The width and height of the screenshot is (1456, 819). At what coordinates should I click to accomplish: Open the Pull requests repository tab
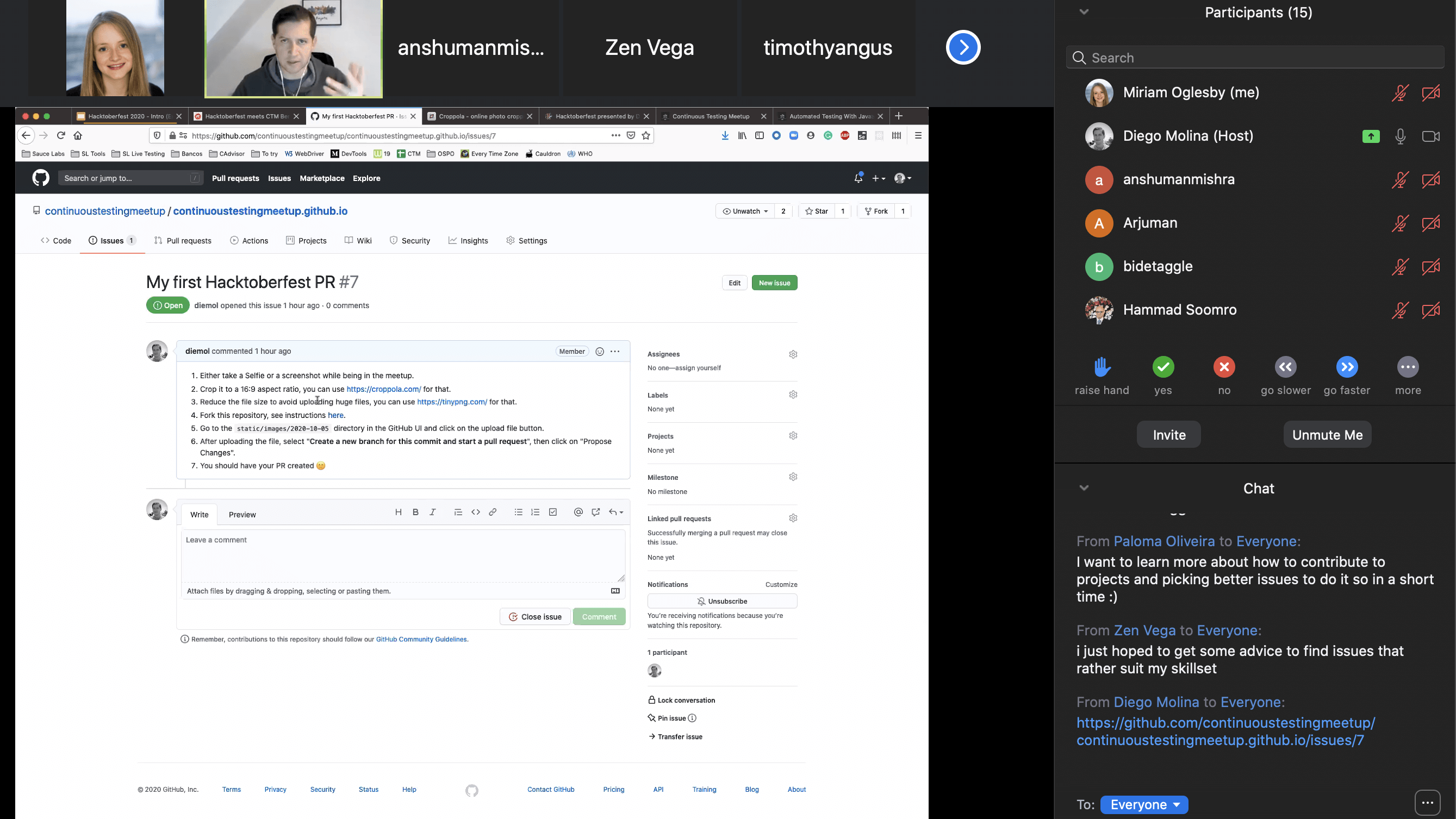[x=183, y=241]
